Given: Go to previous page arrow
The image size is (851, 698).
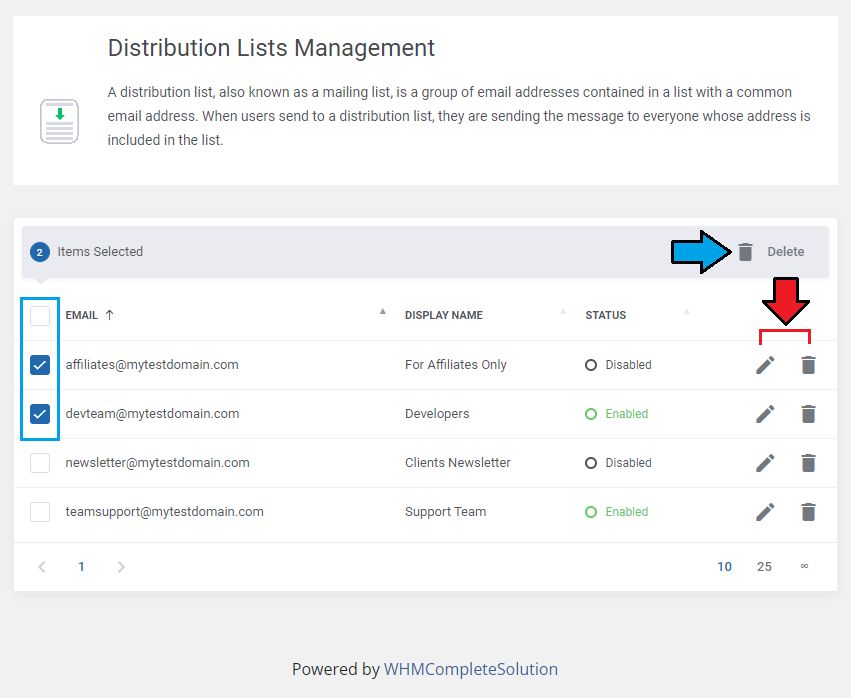Looking at the screenshot, I should click(42, 567).
